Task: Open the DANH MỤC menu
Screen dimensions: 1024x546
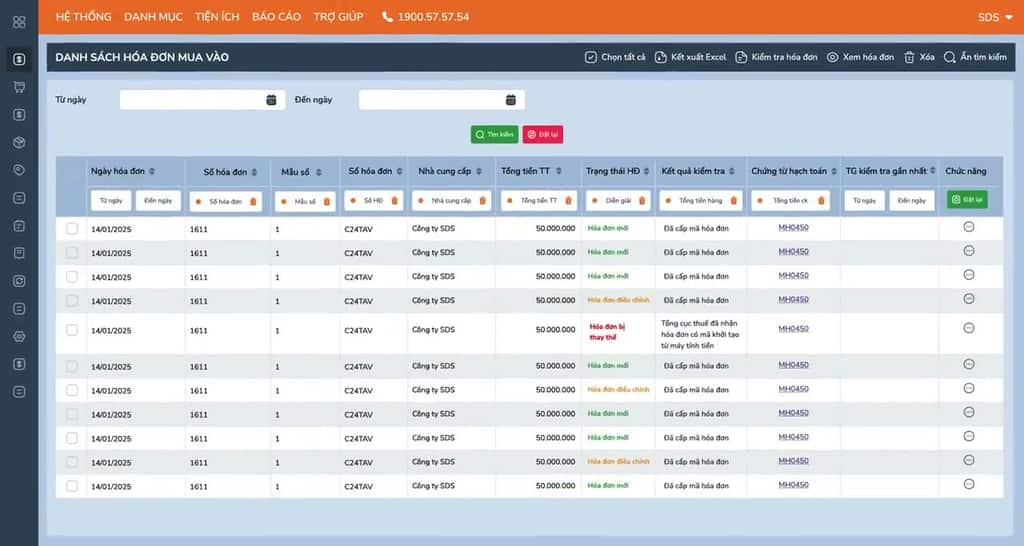Action: (153, 17)
